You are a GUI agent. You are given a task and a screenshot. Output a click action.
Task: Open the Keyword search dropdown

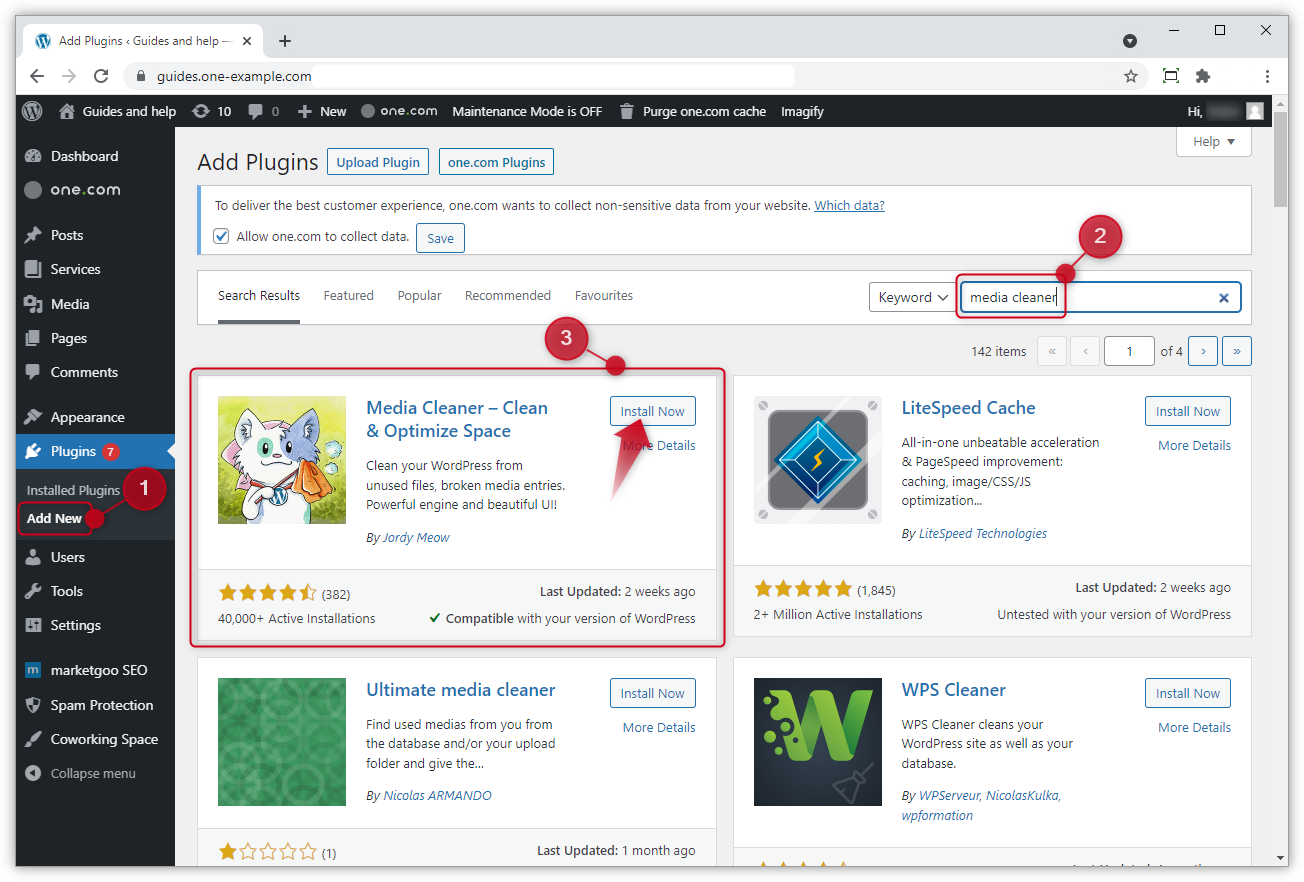tap(910, 297)
